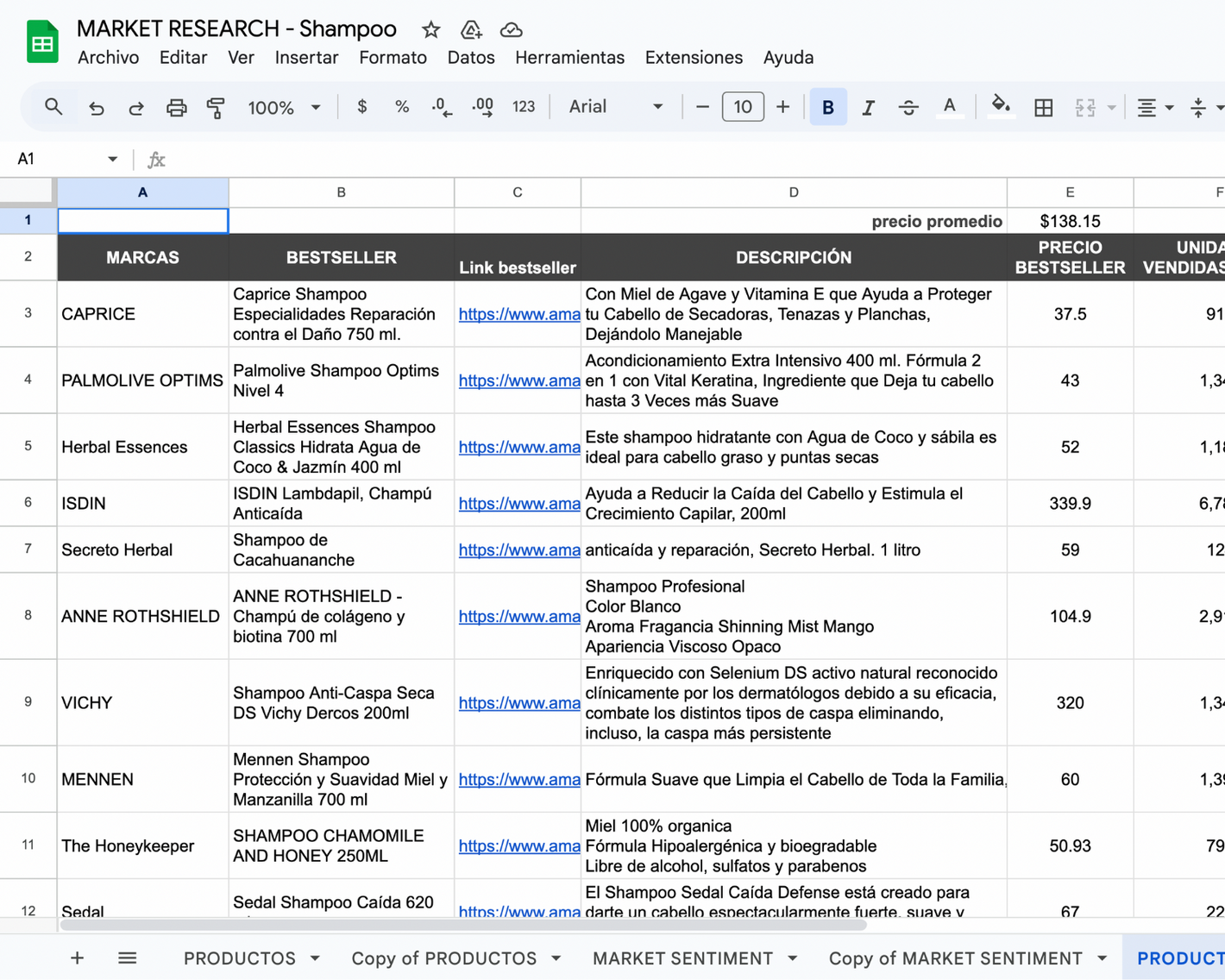Select the ANNE ROTHSHIELD brand cell
Screen dimensions: 1225x980
tap(143, 617)
